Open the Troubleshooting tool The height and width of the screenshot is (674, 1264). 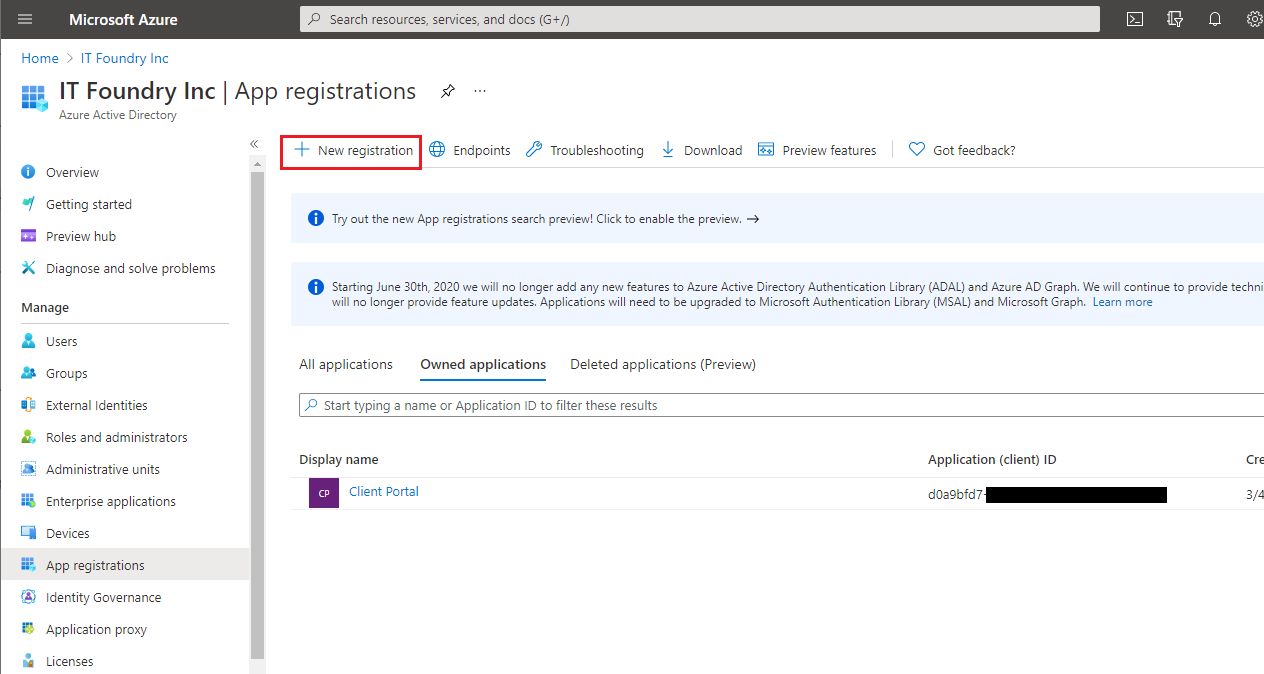coord(584,150)
